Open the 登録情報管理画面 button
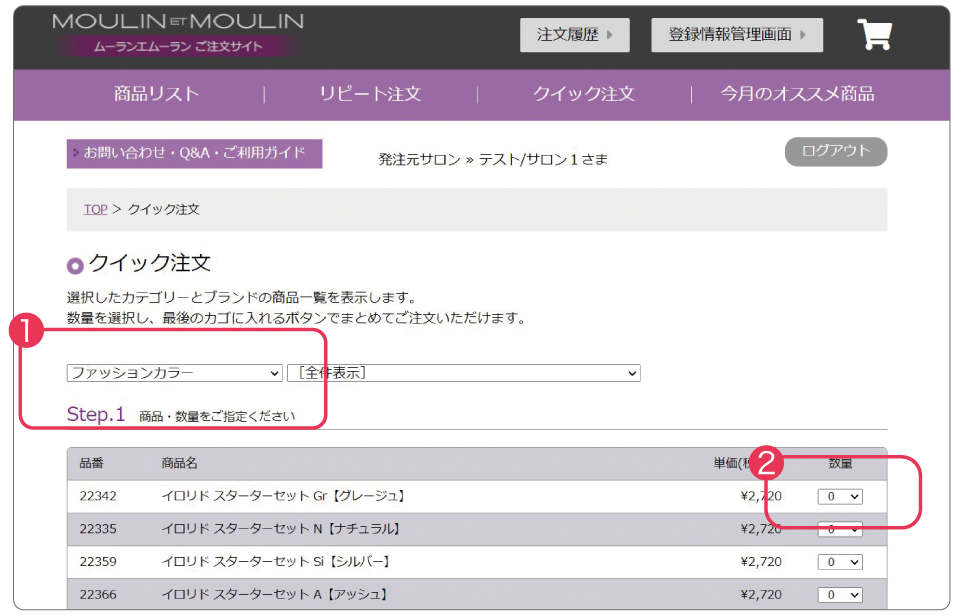Image resolution: width=961 pixels, height=614 pixels. pos(737,35)
